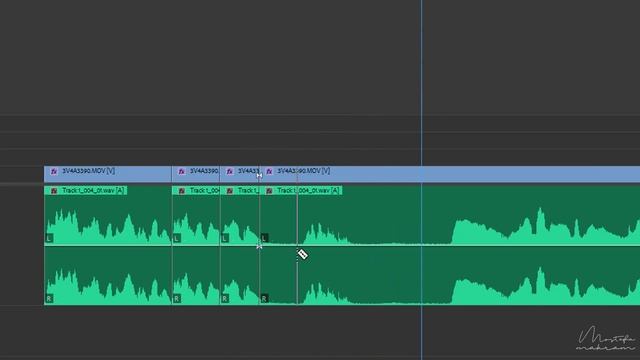Select edit point between third and fourth video clips
This screenshot has width=640, height=360.
pyautogui.click(x=259, y=174)
